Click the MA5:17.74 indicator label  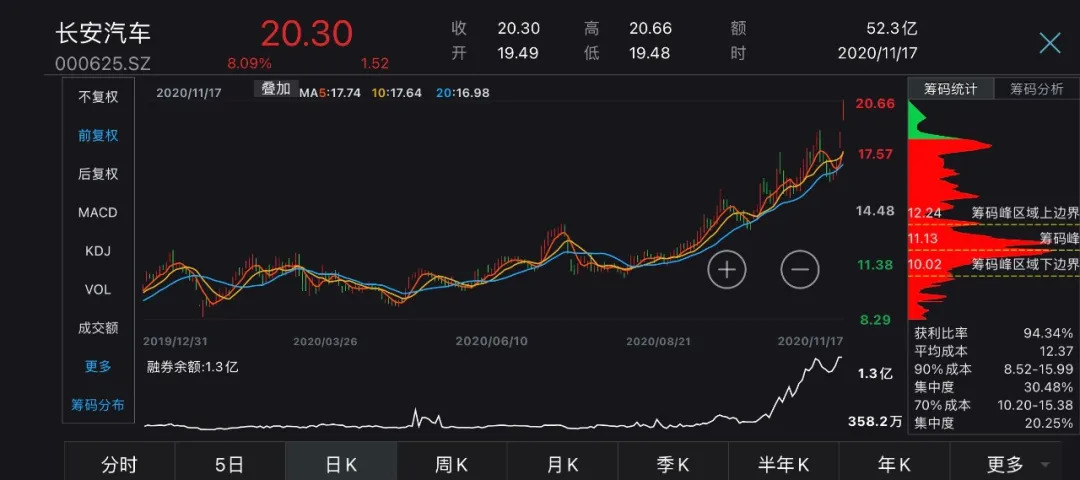tap(330, 92)
